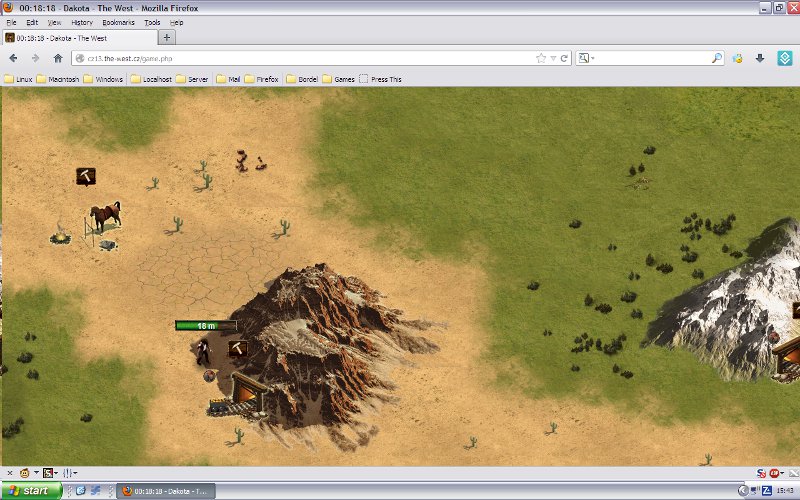Open the File menu
This screenshot has height=500, width=800.
point(11,22)
